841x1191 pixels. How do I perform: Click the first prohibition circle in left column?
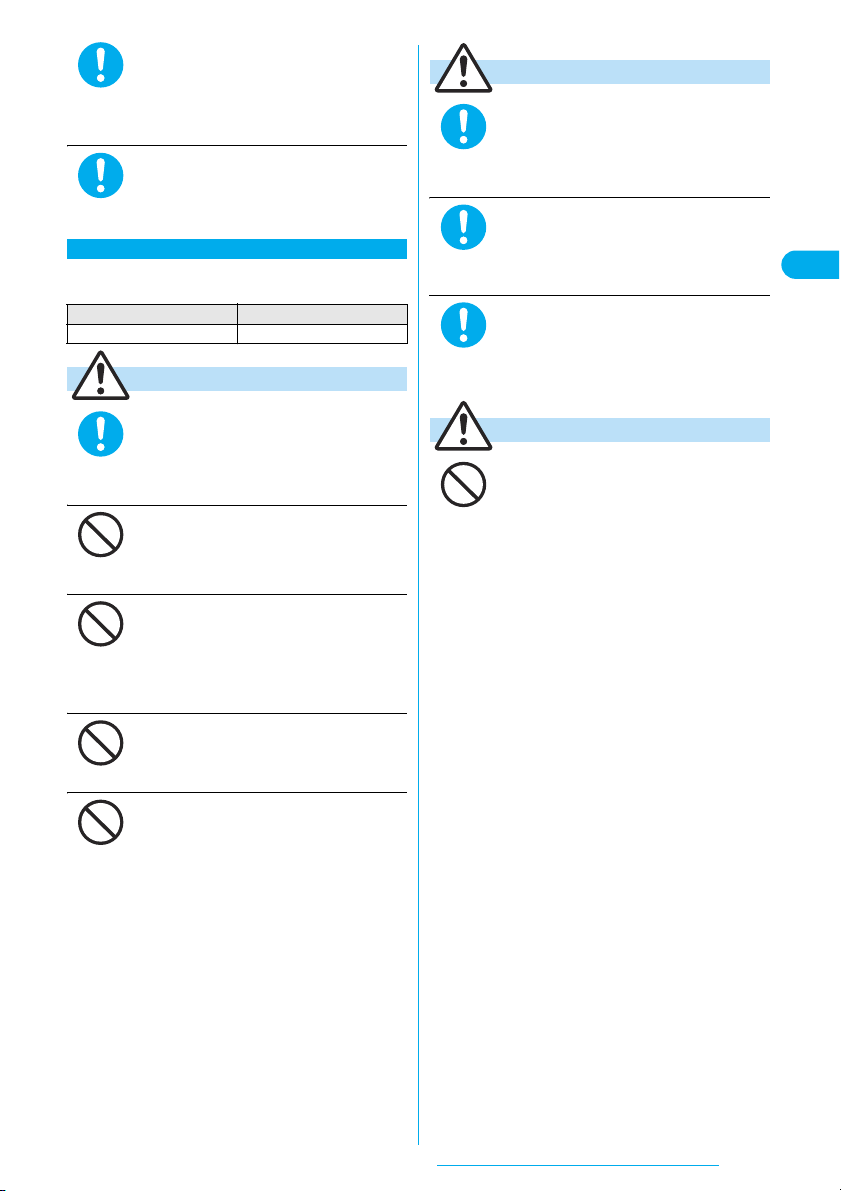(101, 535)
